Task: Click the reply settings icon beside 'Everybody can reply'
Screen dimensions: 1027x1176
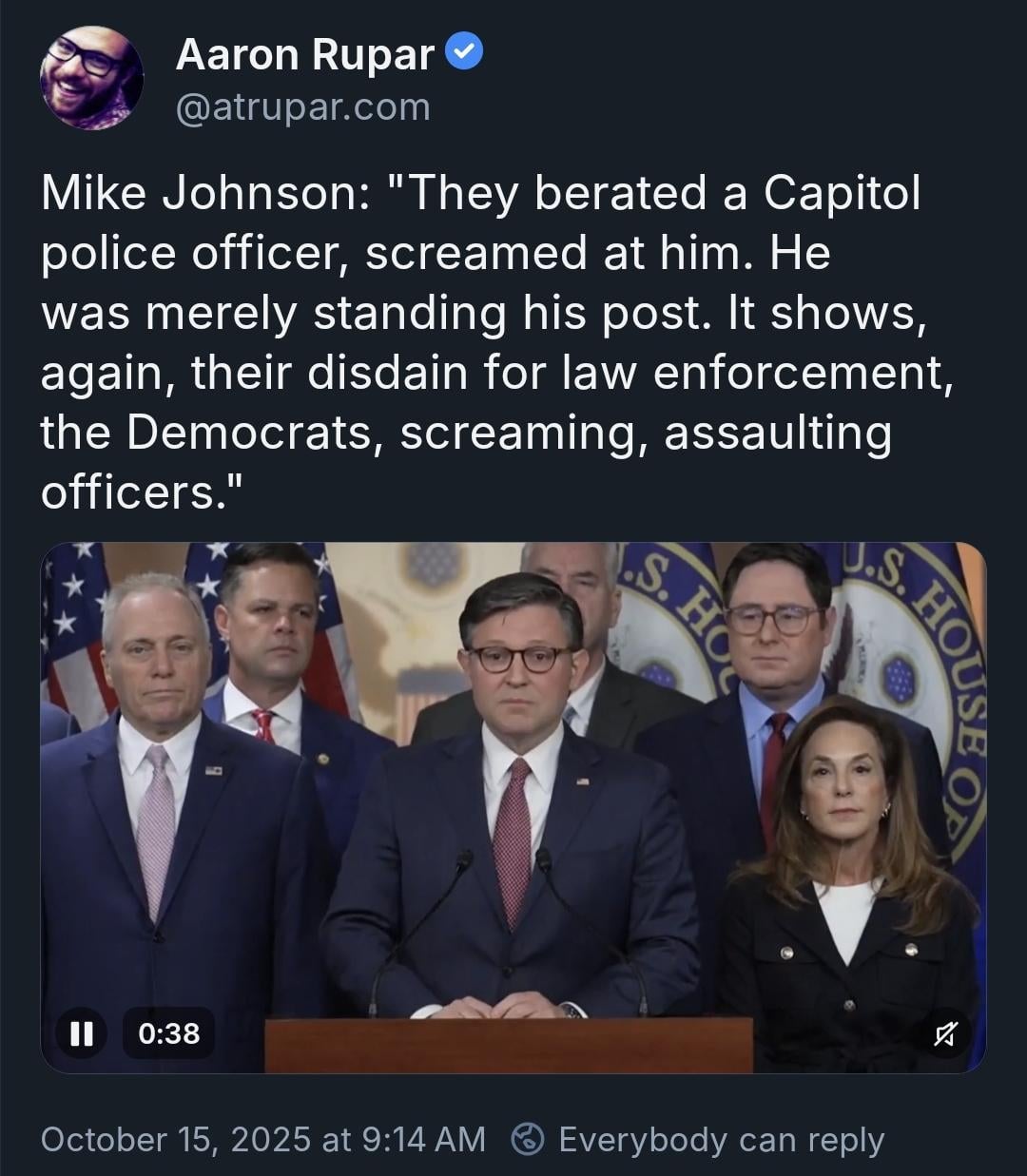Action: coord(528,1139)
